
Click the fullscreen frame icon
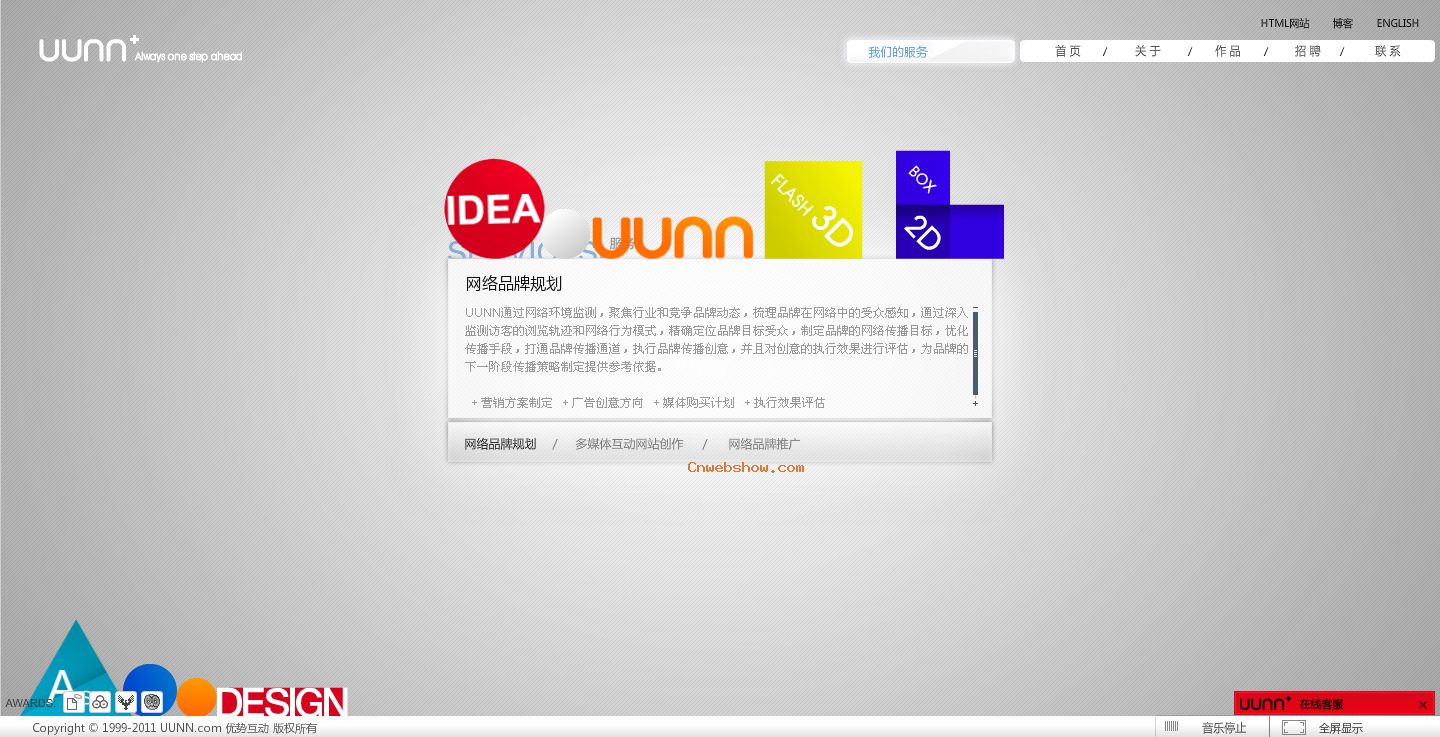pos(1294,728)
